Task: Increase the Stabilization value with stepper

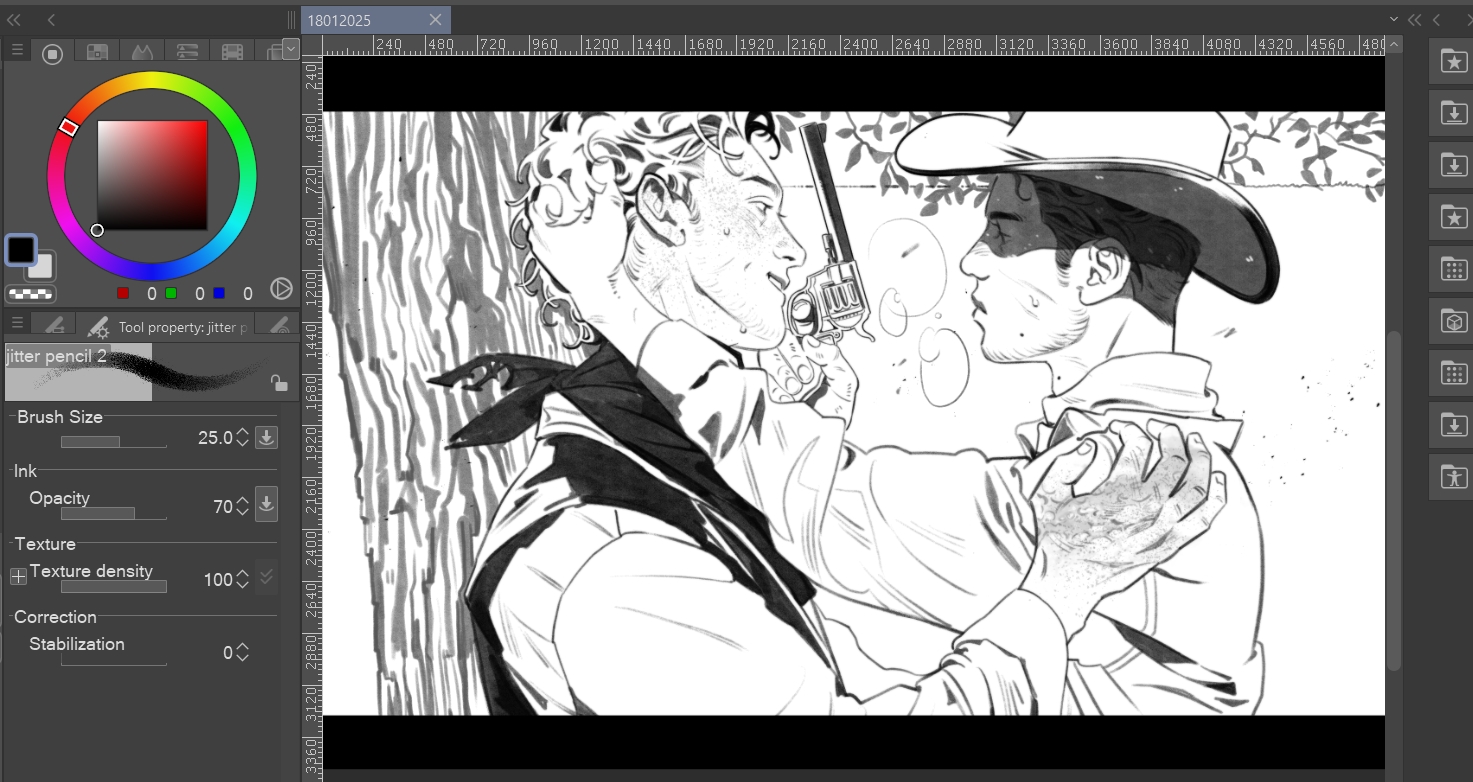Action: point(242,647)
